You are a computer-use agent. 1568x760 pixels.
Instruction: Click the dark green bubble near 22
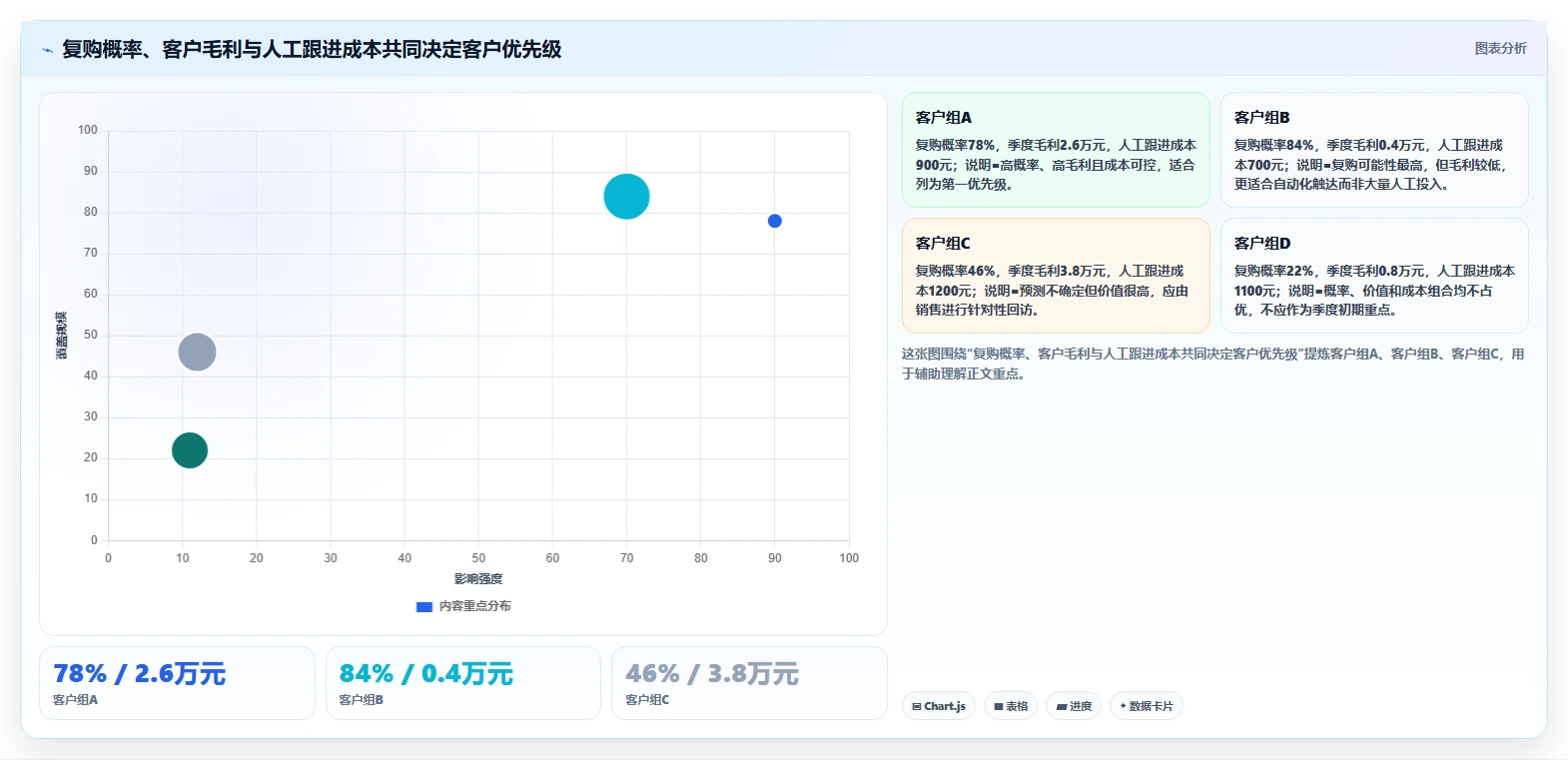[189, 450]
